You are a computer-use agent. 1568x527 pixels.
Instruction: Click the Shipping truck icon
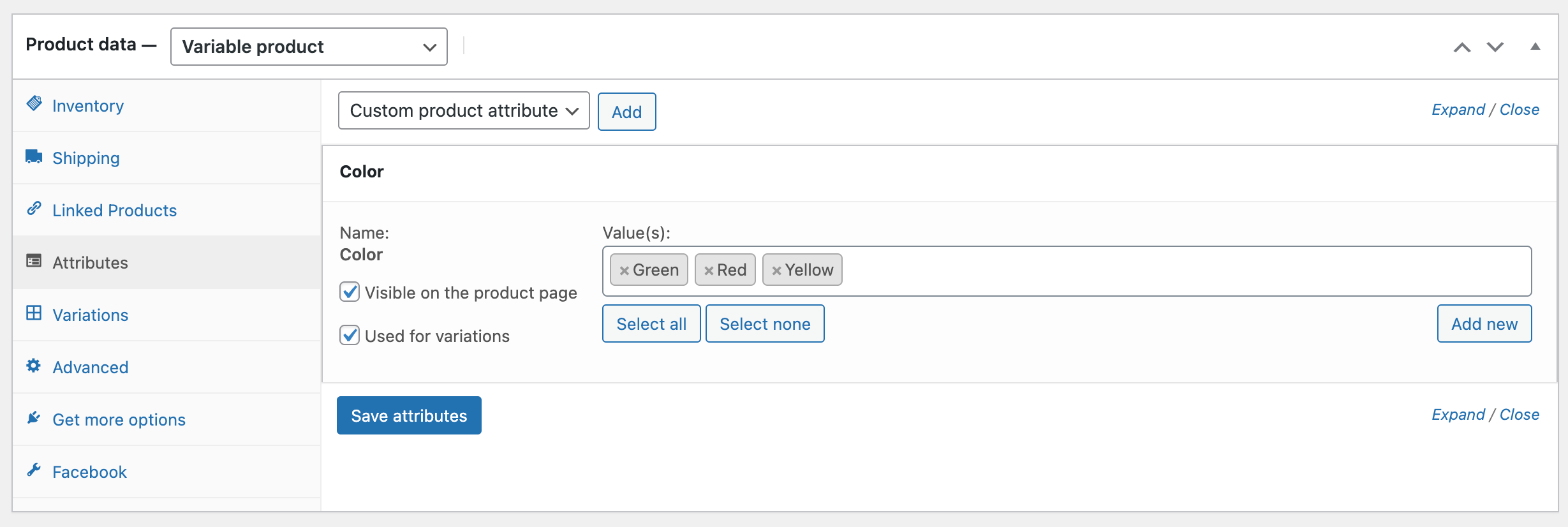[34, 156]
